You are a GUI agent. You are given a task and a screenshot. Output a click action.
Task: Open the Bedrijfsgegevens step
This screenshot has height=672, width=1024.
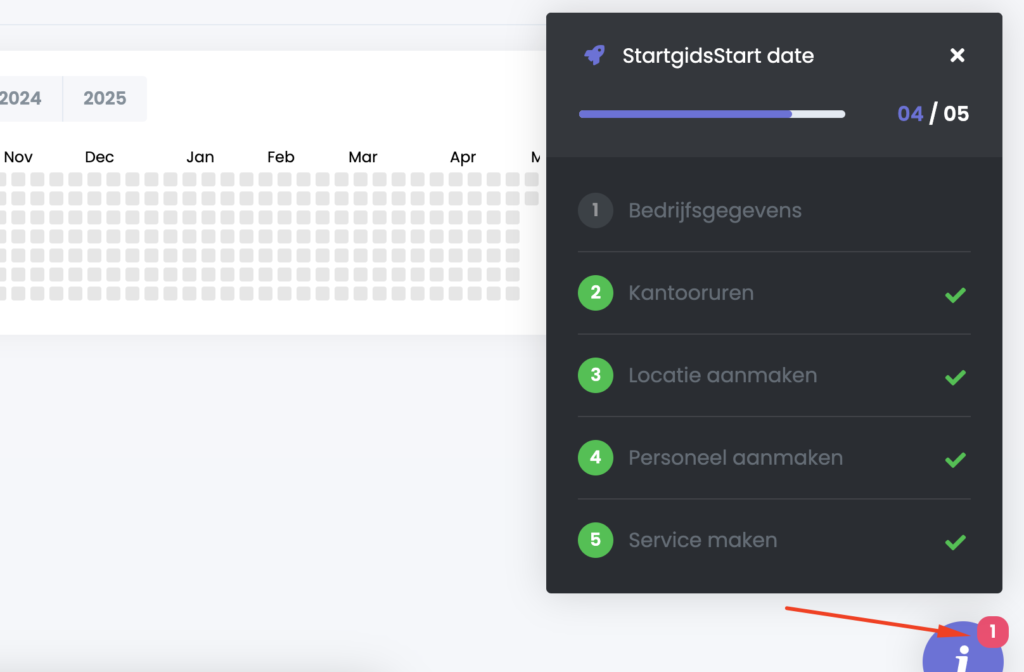tap(714, 211)
